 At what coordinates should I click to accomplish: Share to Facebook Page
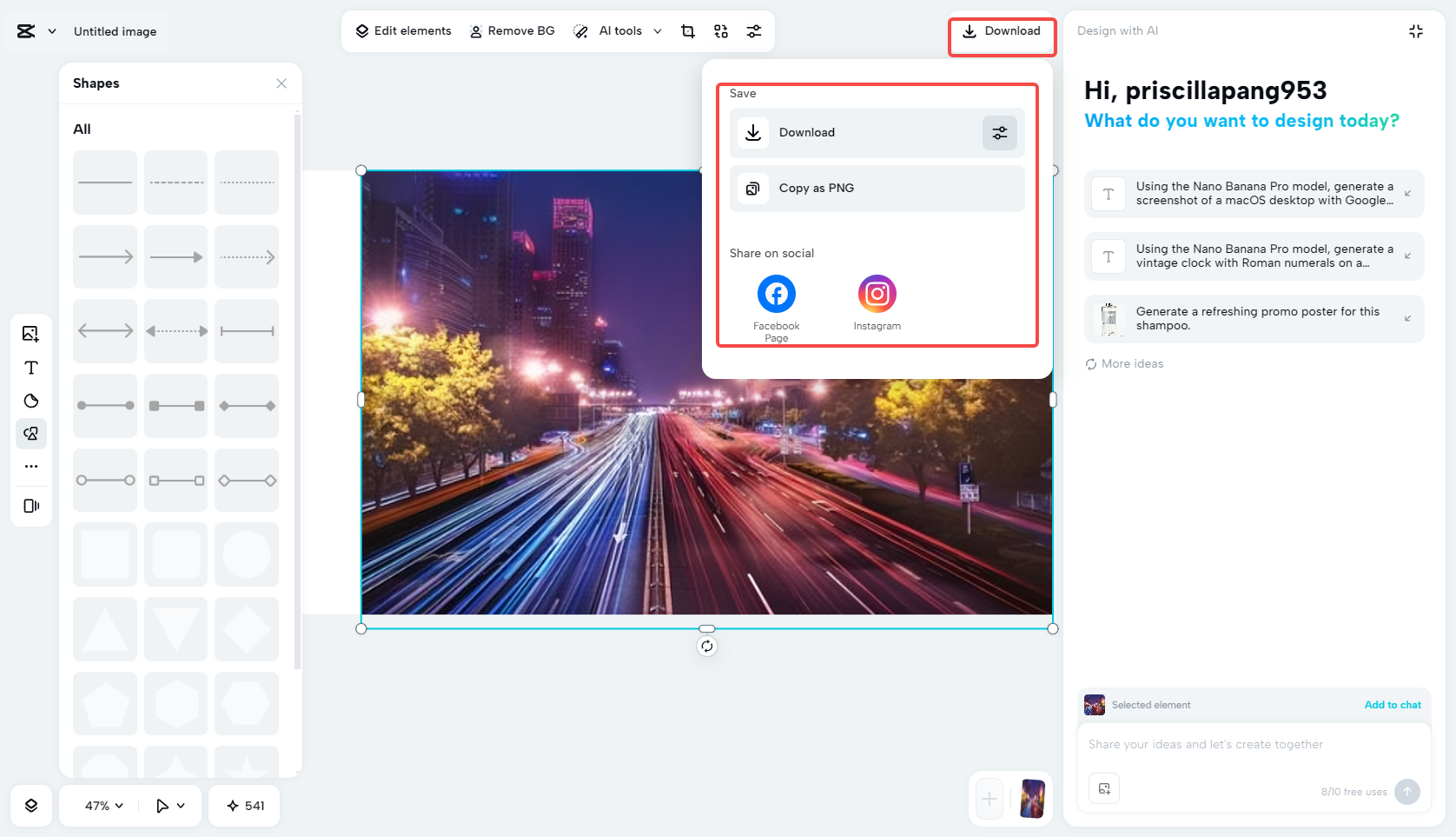click(x=777, y=309)
